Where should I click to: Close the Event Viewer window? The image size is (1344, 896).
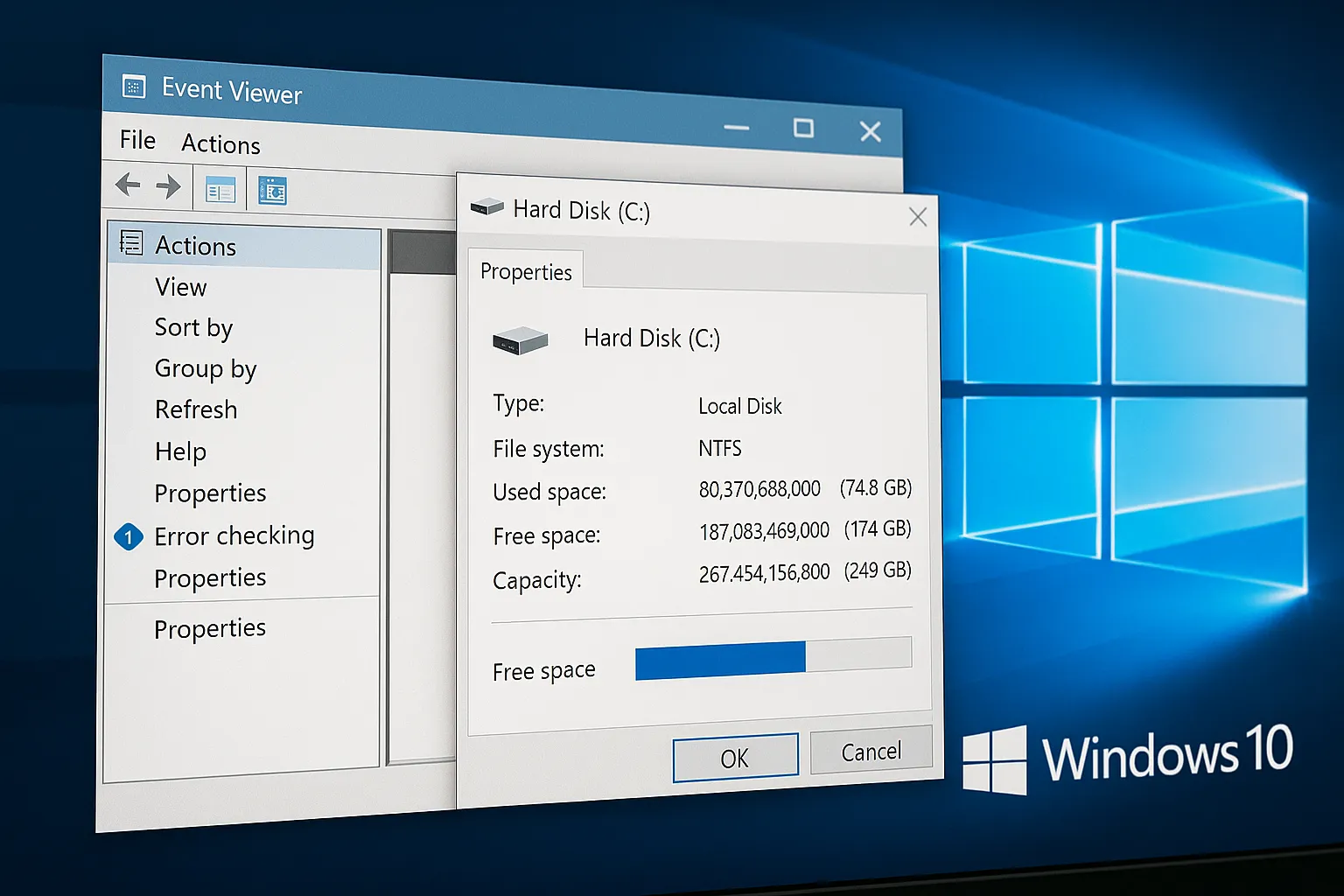870,131
